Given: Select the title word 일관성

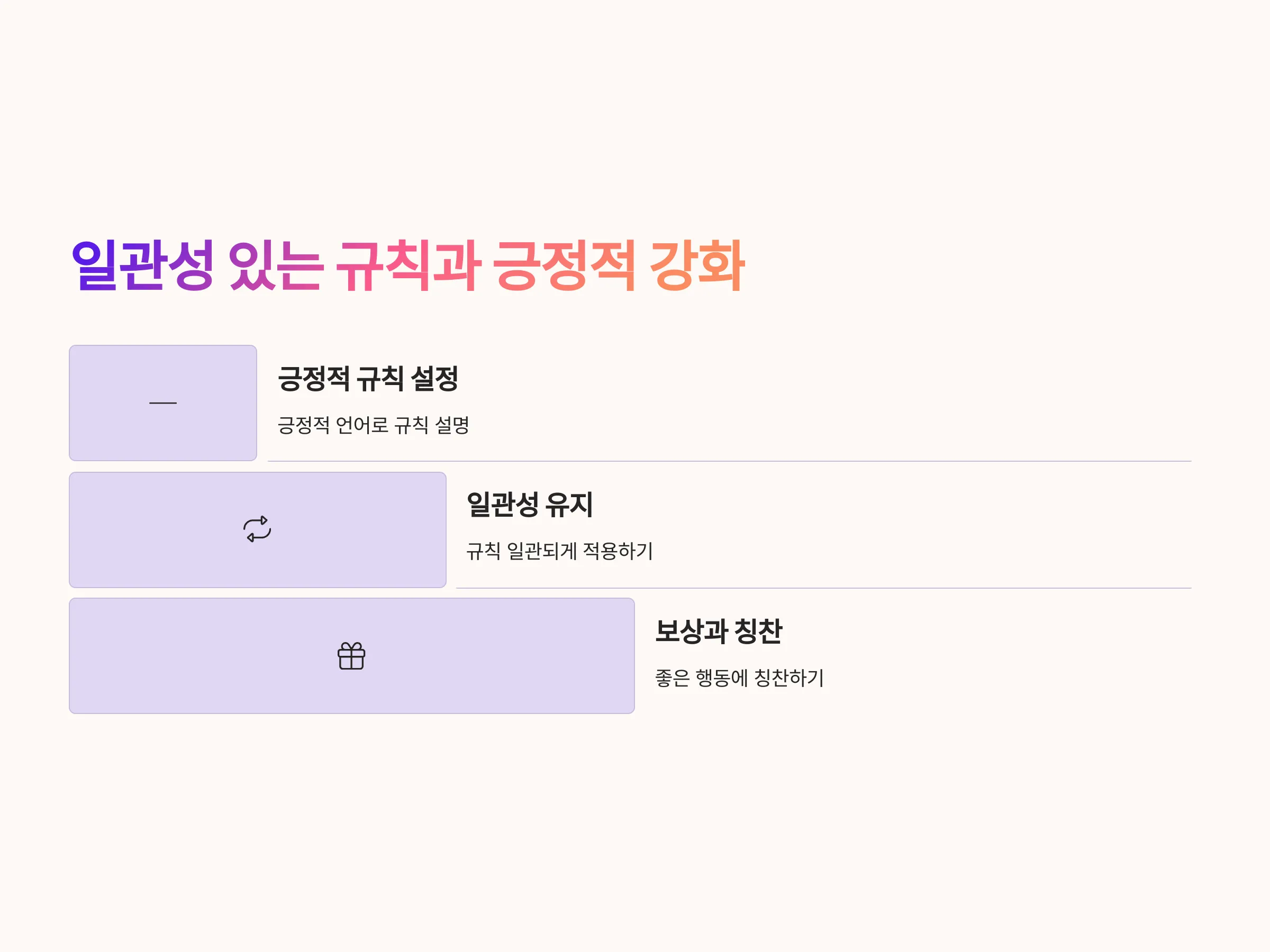Looking at the screenshot, I should [x=143, y=265].
